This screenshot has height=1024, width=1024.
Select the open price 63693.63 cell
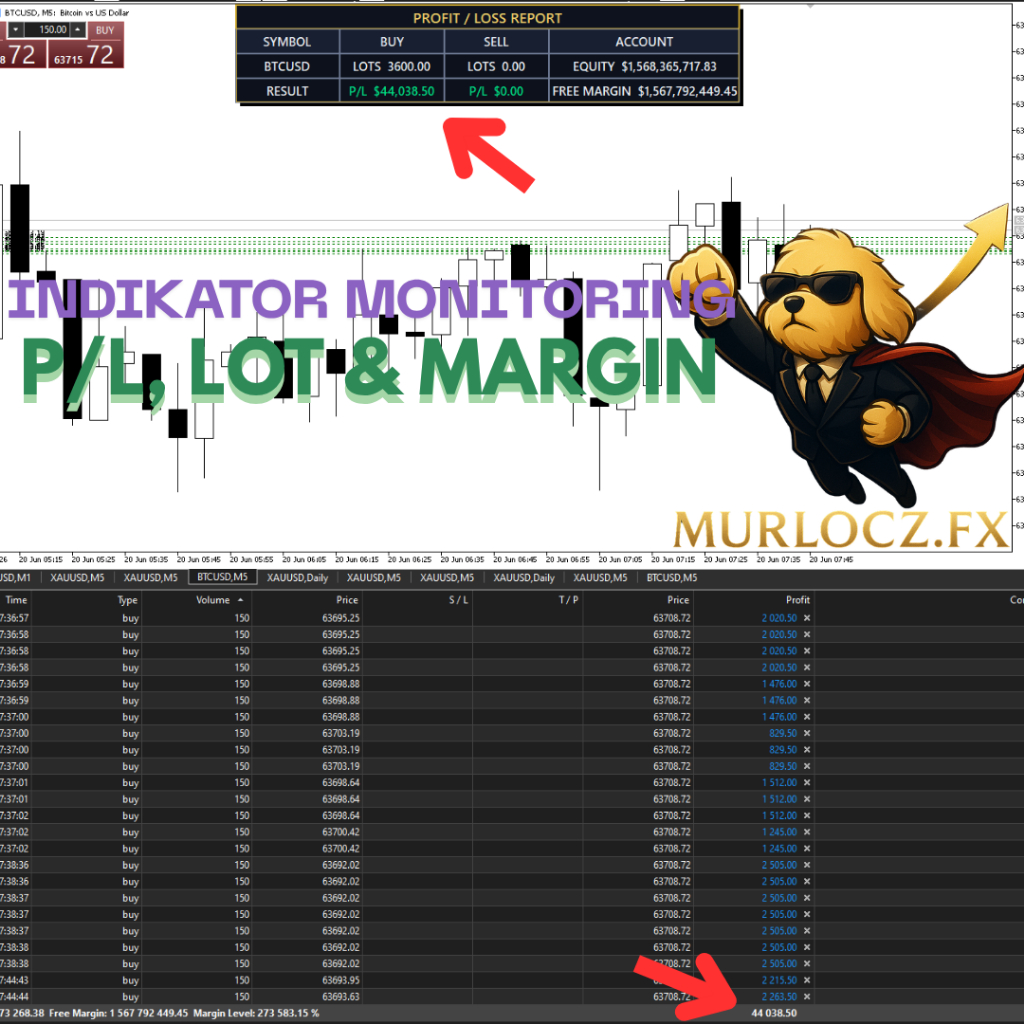(x=341, y=996)
